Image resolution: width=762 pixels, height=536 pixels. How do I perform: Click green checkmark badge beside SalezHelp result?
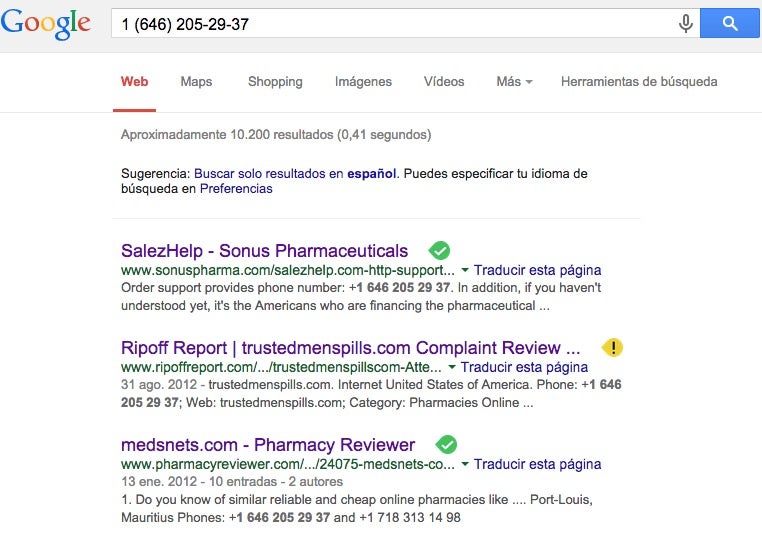439,251
